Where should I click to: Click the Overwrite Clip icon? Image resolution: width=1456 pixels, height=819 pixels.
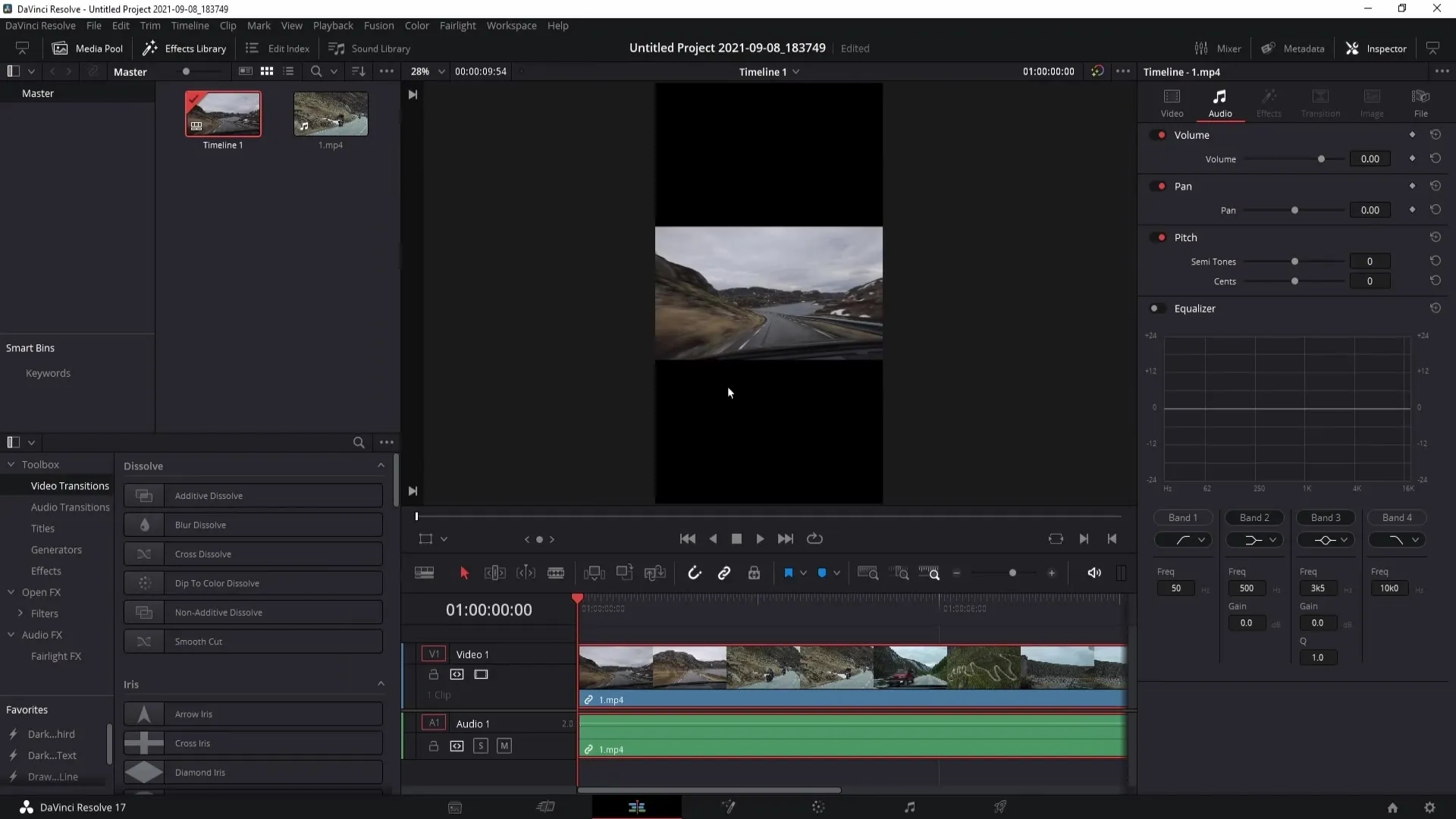click(625, 573)
